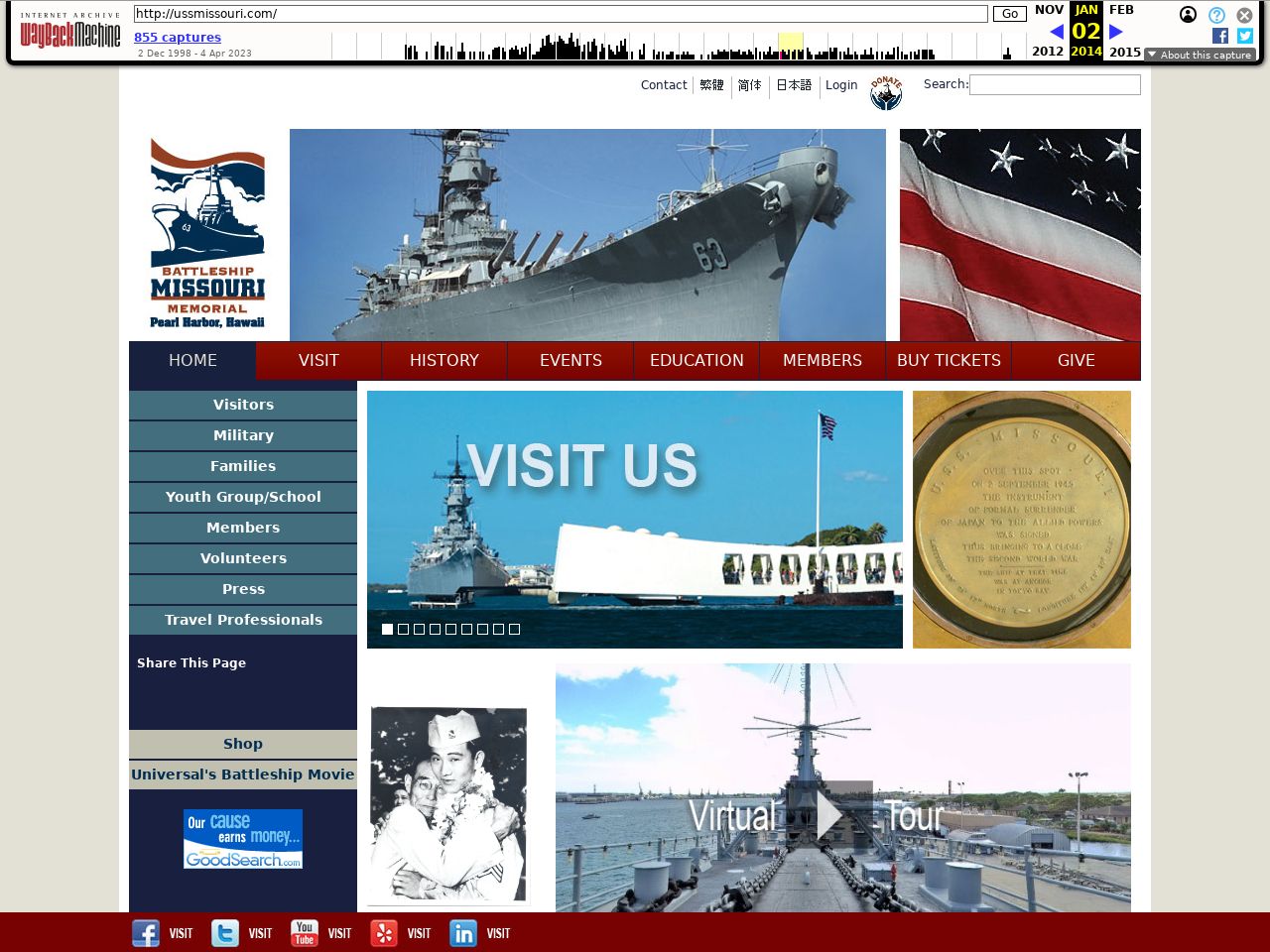The image size is (1270, 952).
Task: Click the Wayback Machine user account icon
Action: pyautogui.click(x=1188, y=15)
